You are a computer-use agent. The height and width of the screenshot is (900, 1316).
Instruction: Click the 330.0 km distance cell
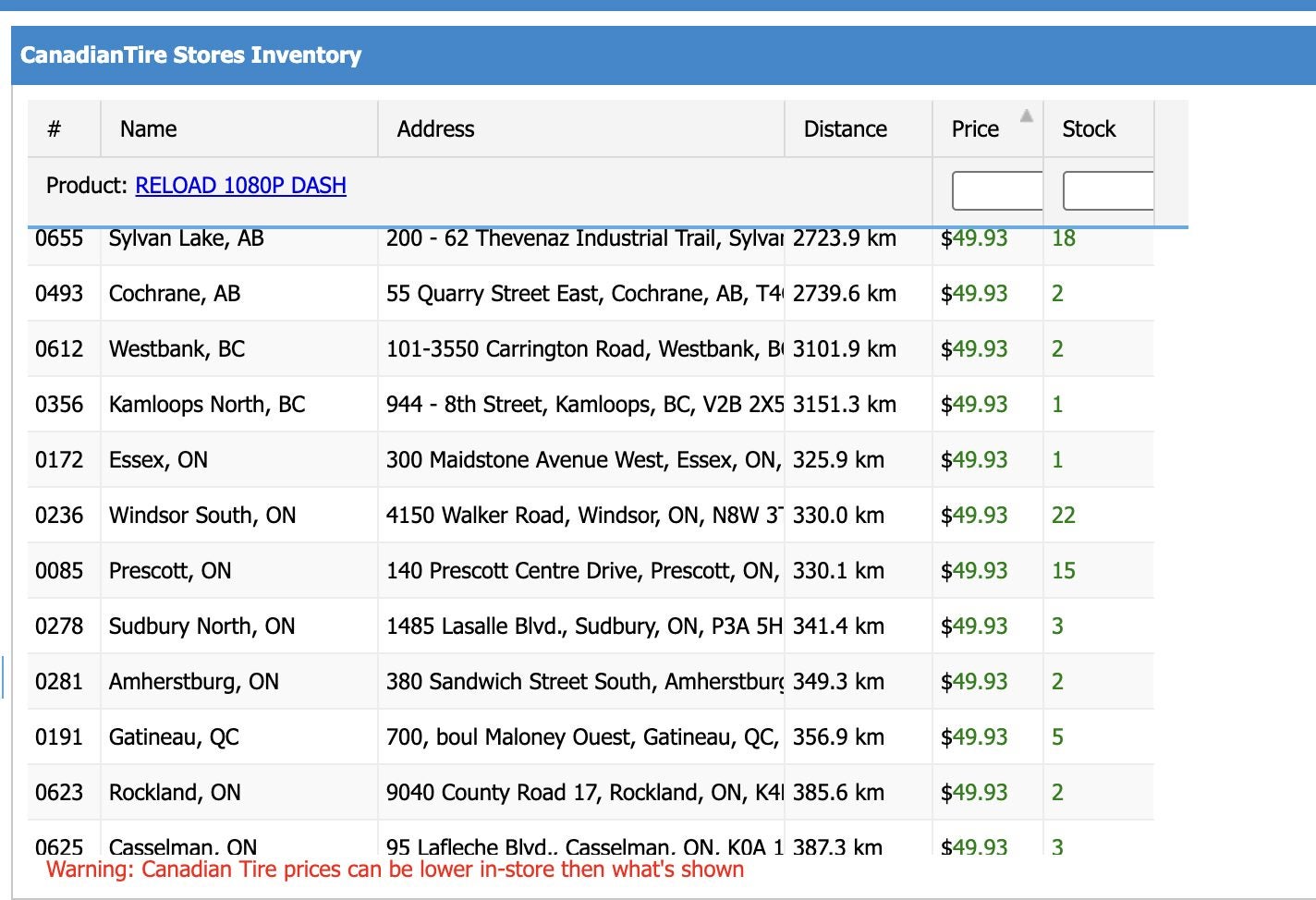coord(838,516)
